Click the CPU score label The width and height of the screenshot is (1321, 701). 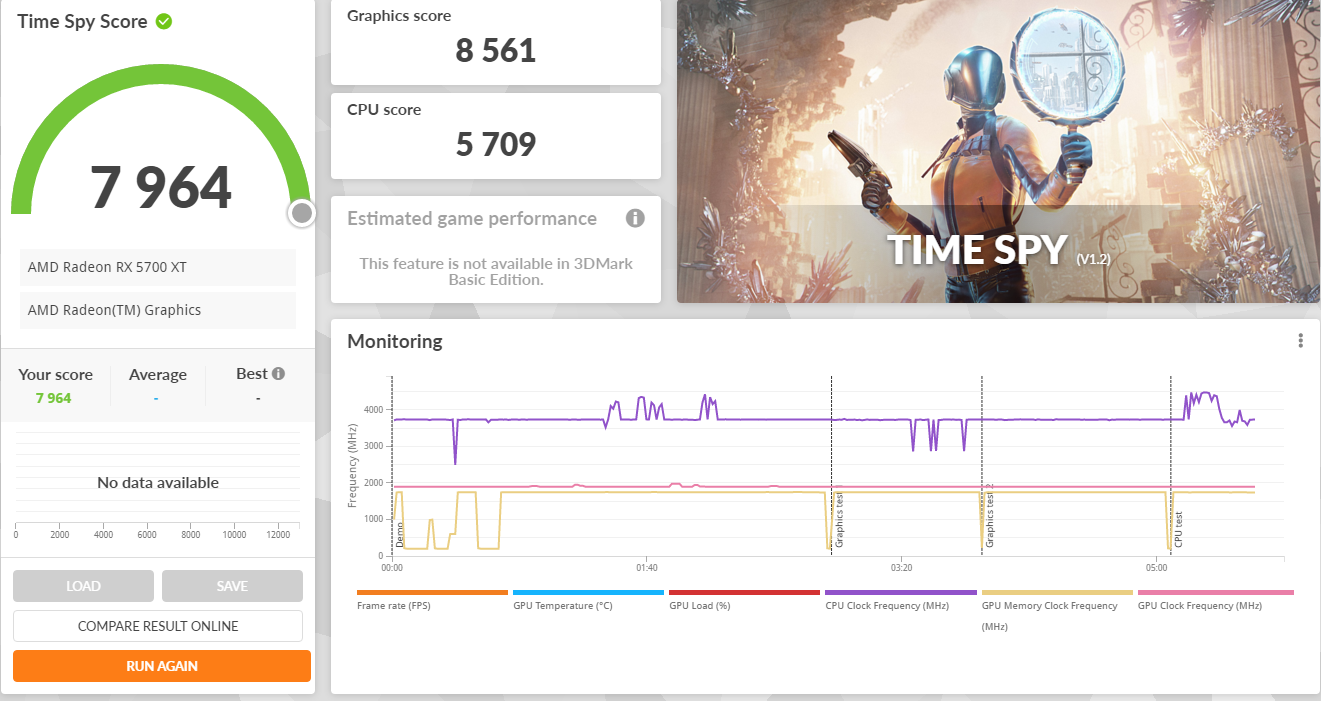coord(384,110)
